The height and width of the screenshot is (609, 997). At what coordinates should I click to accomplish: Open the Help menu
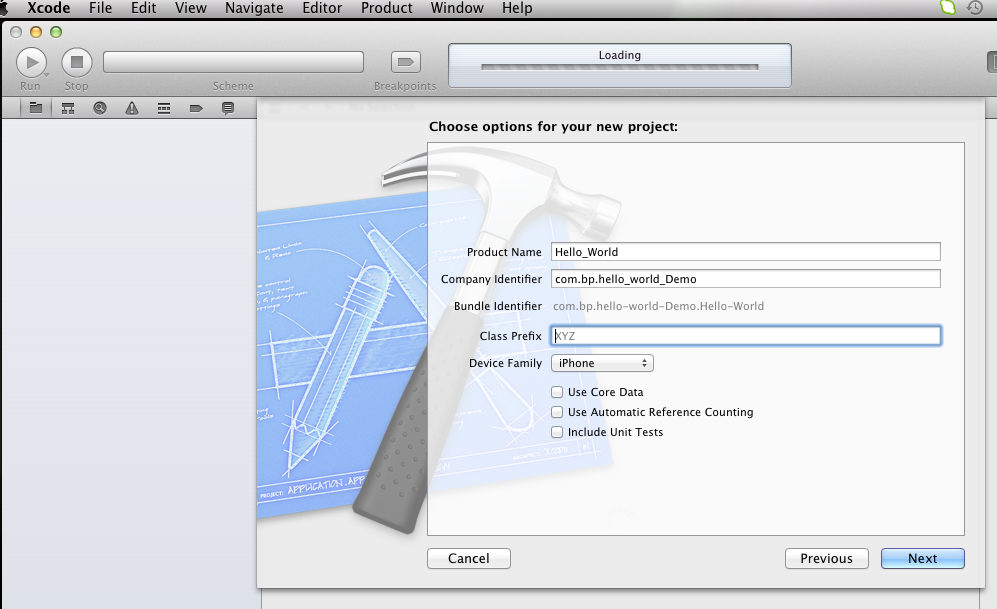click(x=517, y=8)
